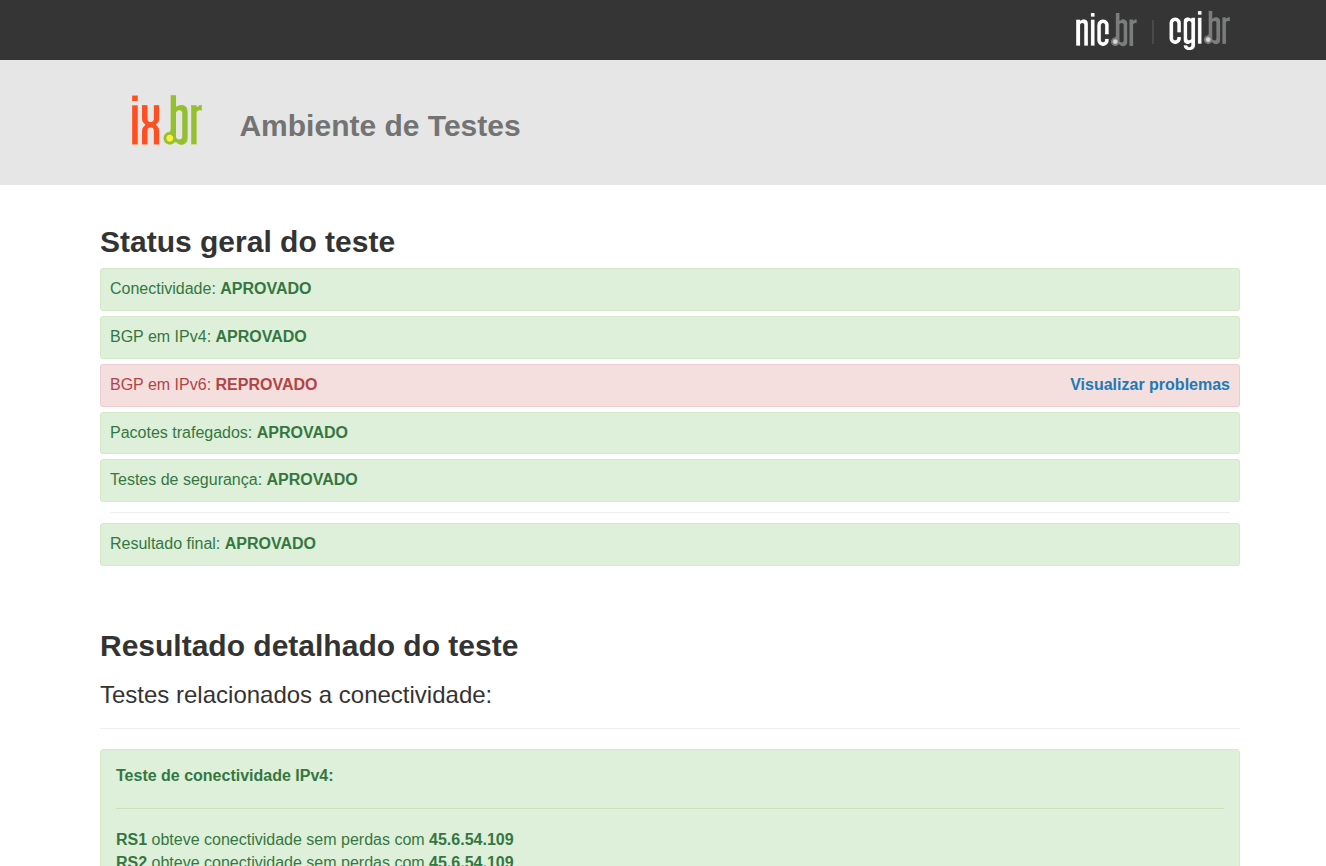The width and height of the screenshot is (1326, 866).
Task: Click IP address 45.6.54.109 on RS1 line
Action: pos(471,840)
